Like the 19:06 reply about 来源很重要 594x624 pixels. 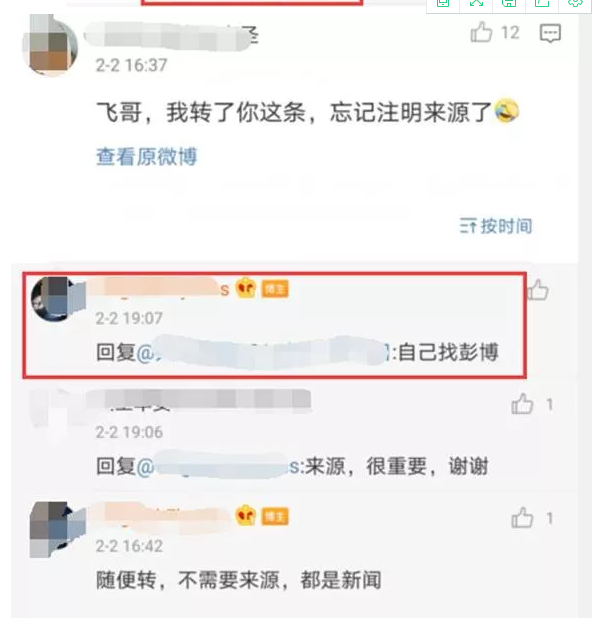522,404
